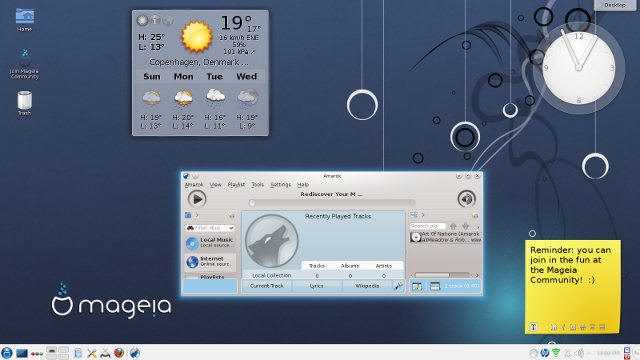Image resolution: width=640 pixels, height=360 pixels.
Task: Select the Mon forecast day in weather widget
Action: tap(184, 77)
